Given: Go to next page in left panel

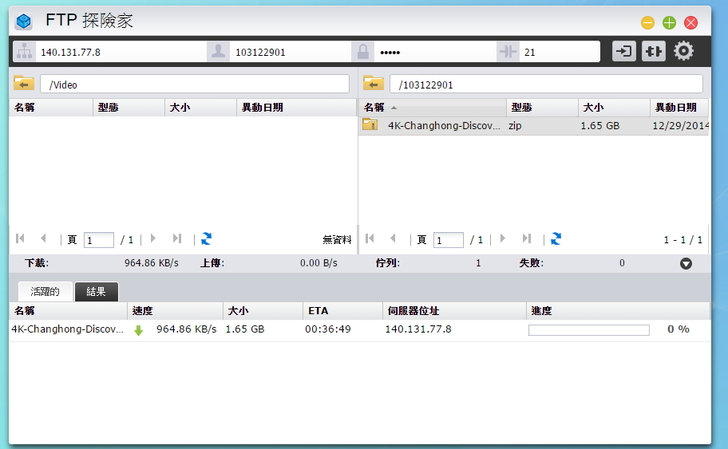Looking at the screenshot, I should 153,239.
